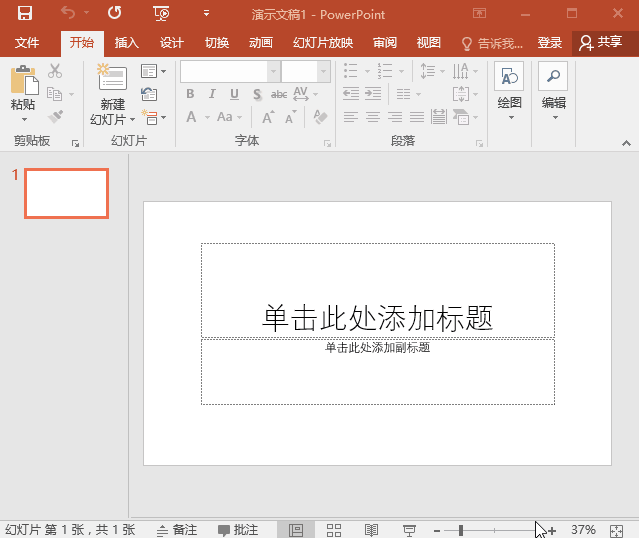Start slideshow from status bar icon
Screen dimensions: 639x538
pyautogui.click(x=409, y=530)
